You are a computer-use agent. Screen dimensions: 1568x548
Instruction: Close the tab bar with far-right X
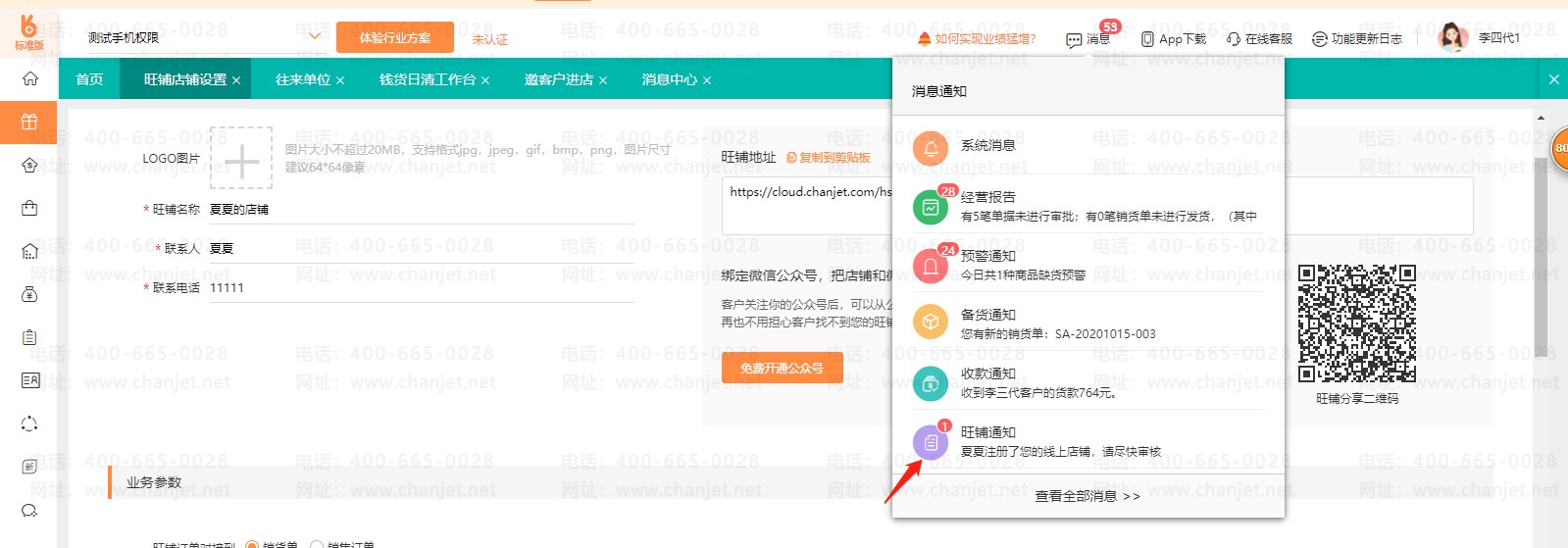pyautogui.click(x=1553, y=79)
